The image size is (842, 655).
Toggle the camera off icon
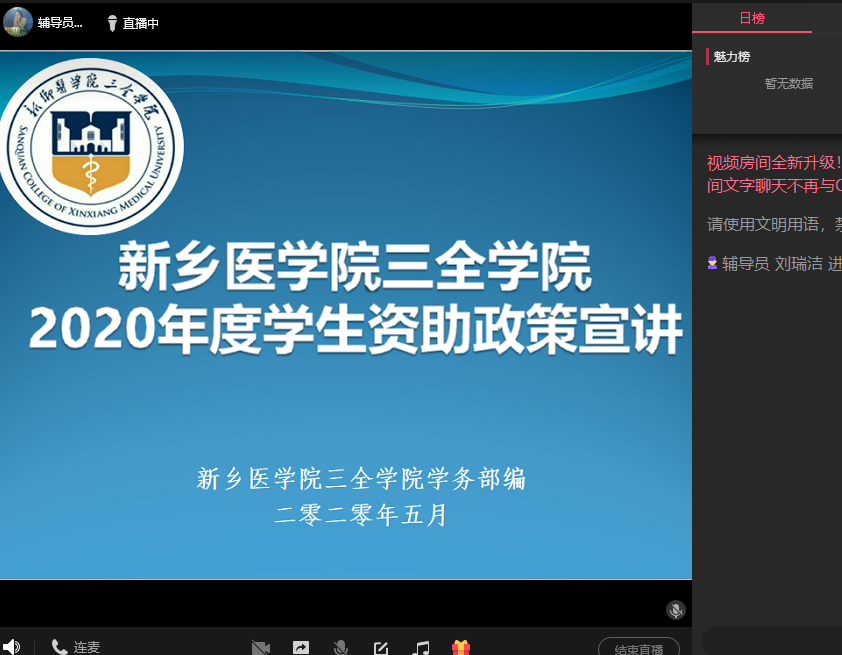click(261, 648)
